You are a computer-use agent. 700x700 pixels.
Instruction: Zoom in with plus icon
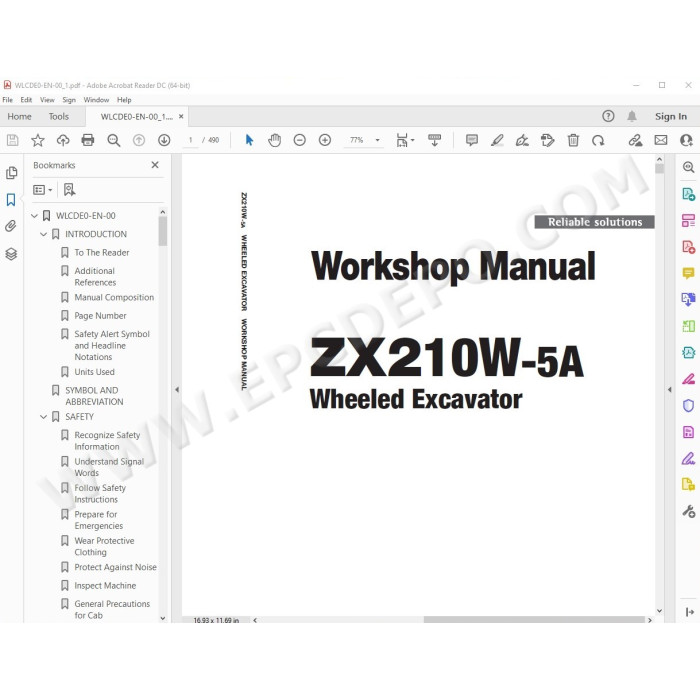coord(325,140)
